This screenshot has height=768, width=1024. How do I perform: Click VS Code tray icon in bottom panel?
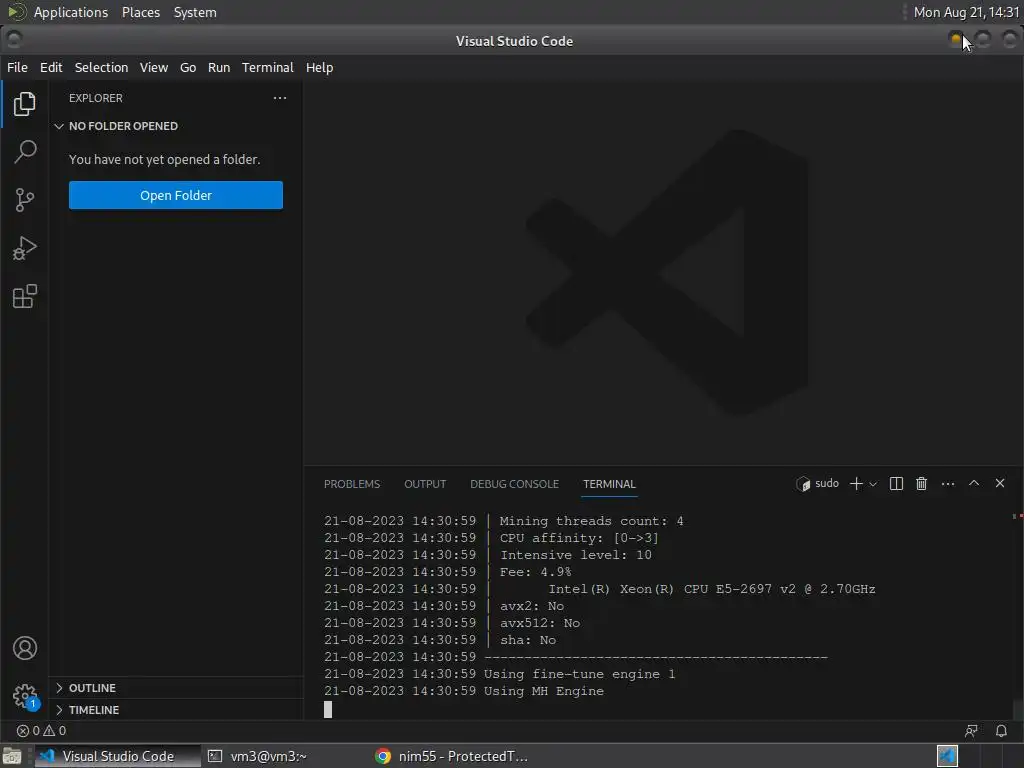(x=947, y=756)
